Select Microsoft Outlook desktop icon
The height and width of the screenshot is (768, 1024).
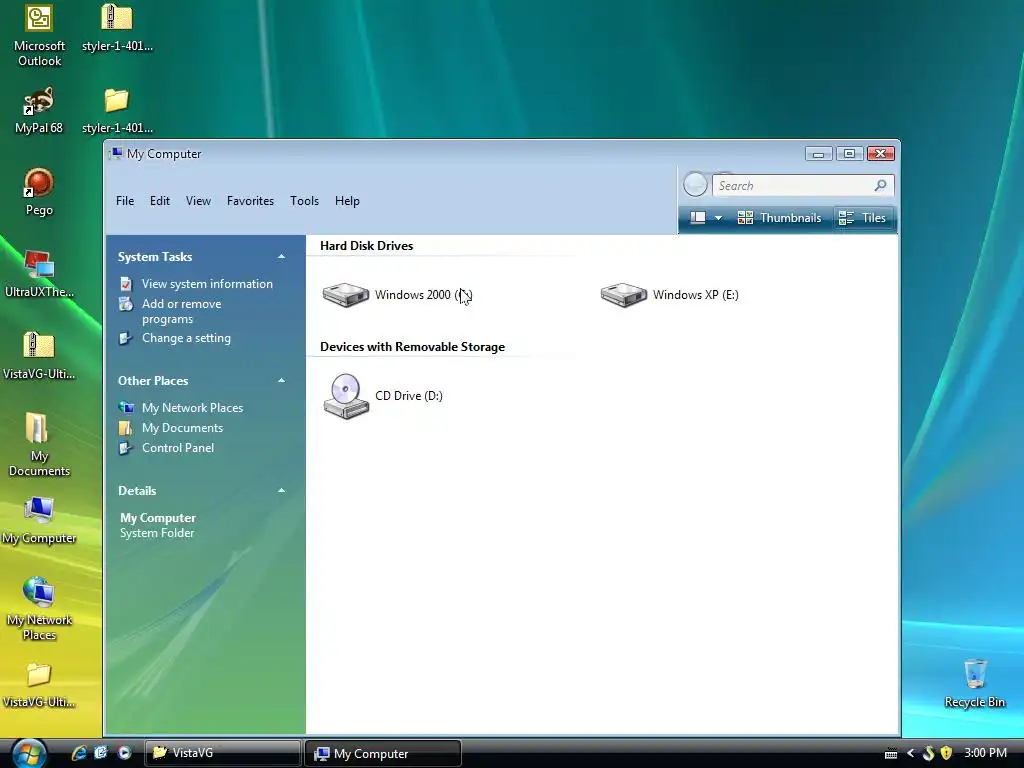coord(39,36)
